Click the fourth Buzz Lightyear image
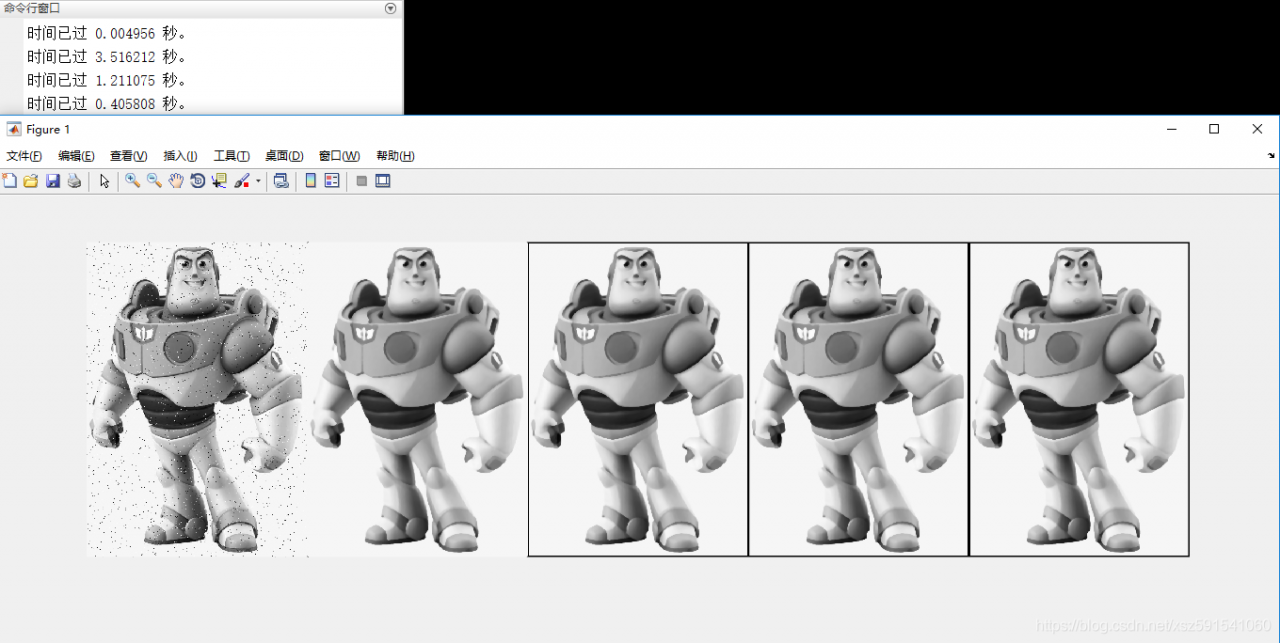The height and width of the screenshot is (643, 1280). [859, 399]
